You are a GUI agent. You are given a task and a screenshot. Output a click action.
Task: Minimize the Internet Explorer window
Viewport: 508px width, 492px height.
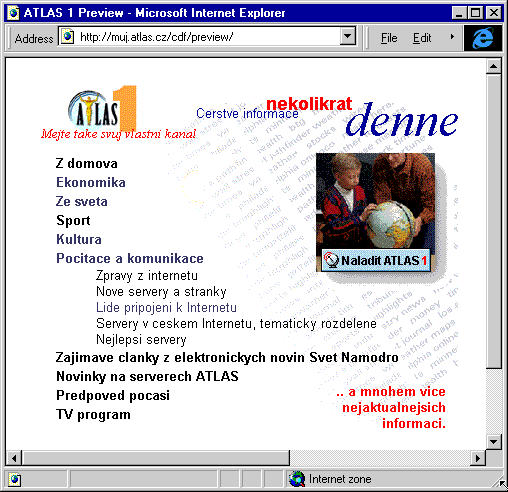(459, 13)
